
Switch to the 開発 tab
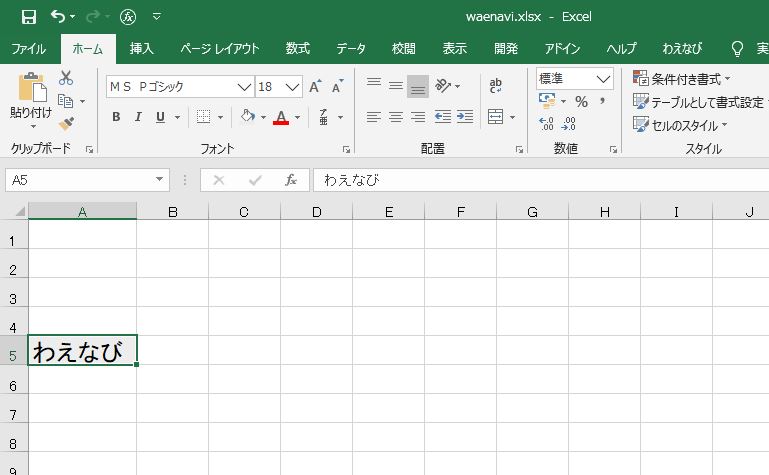tap(506, 49)
